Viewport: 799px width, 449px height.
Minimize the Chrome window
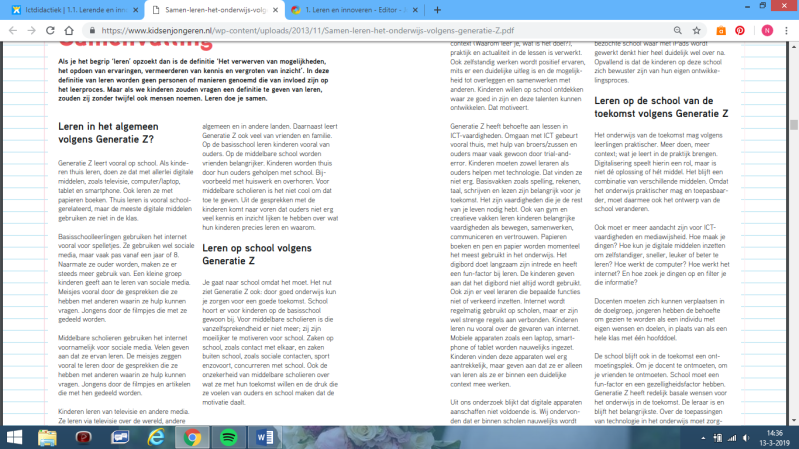pyautogui.click(x=747, y=6)
